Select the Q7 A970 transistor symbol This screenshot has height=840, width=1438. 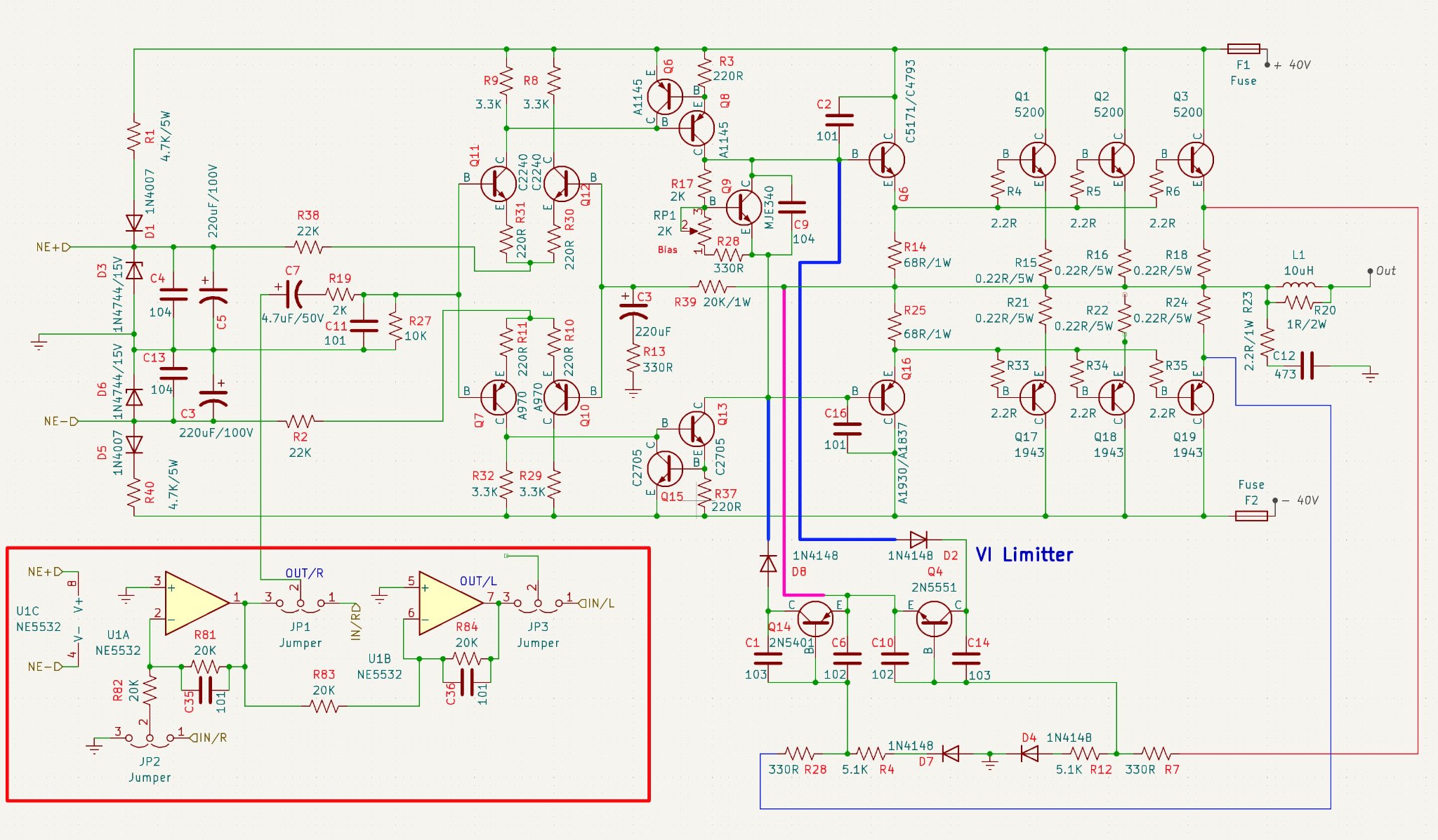[497, 397]
